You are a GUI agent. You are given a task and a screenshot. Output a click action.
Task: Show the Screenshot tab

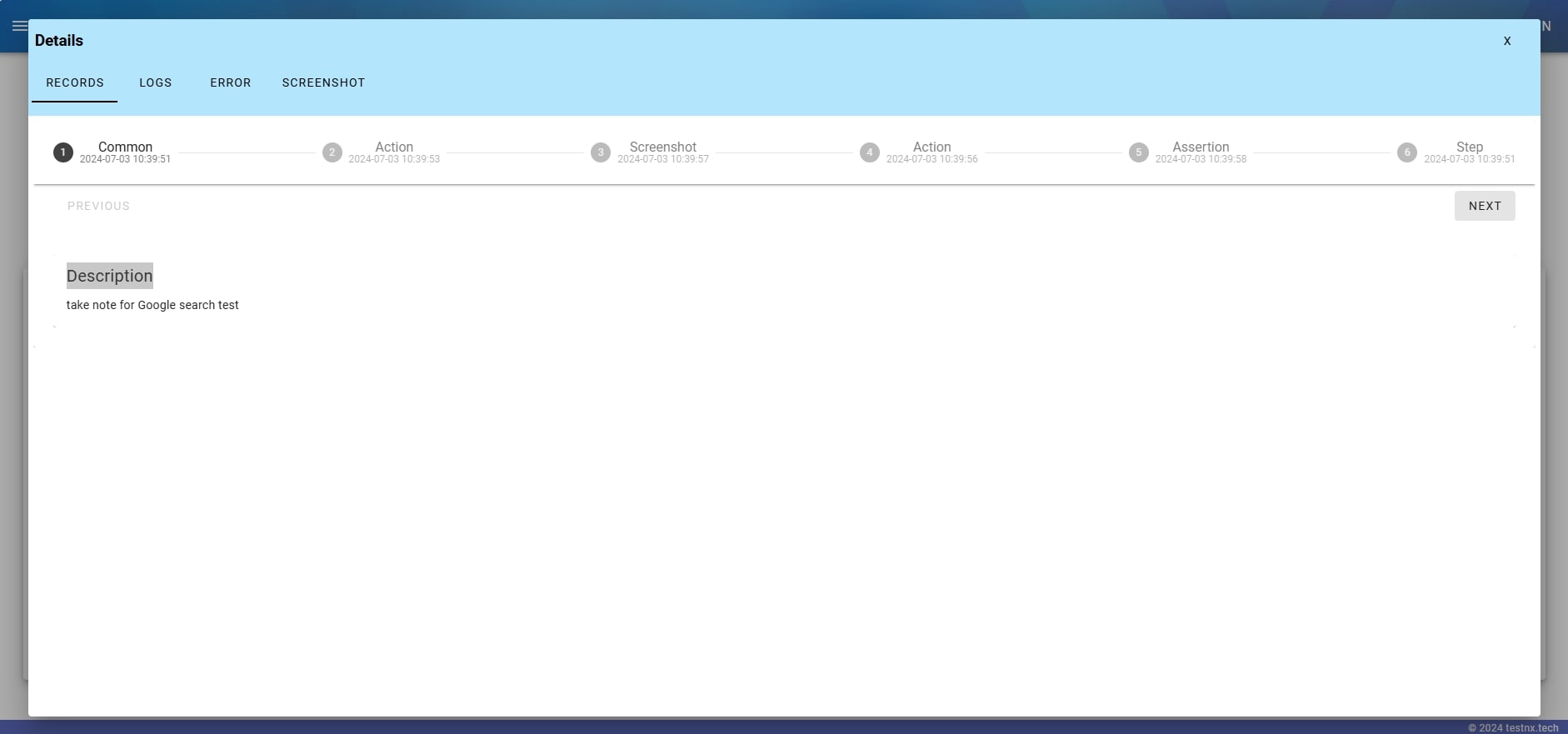323,82
